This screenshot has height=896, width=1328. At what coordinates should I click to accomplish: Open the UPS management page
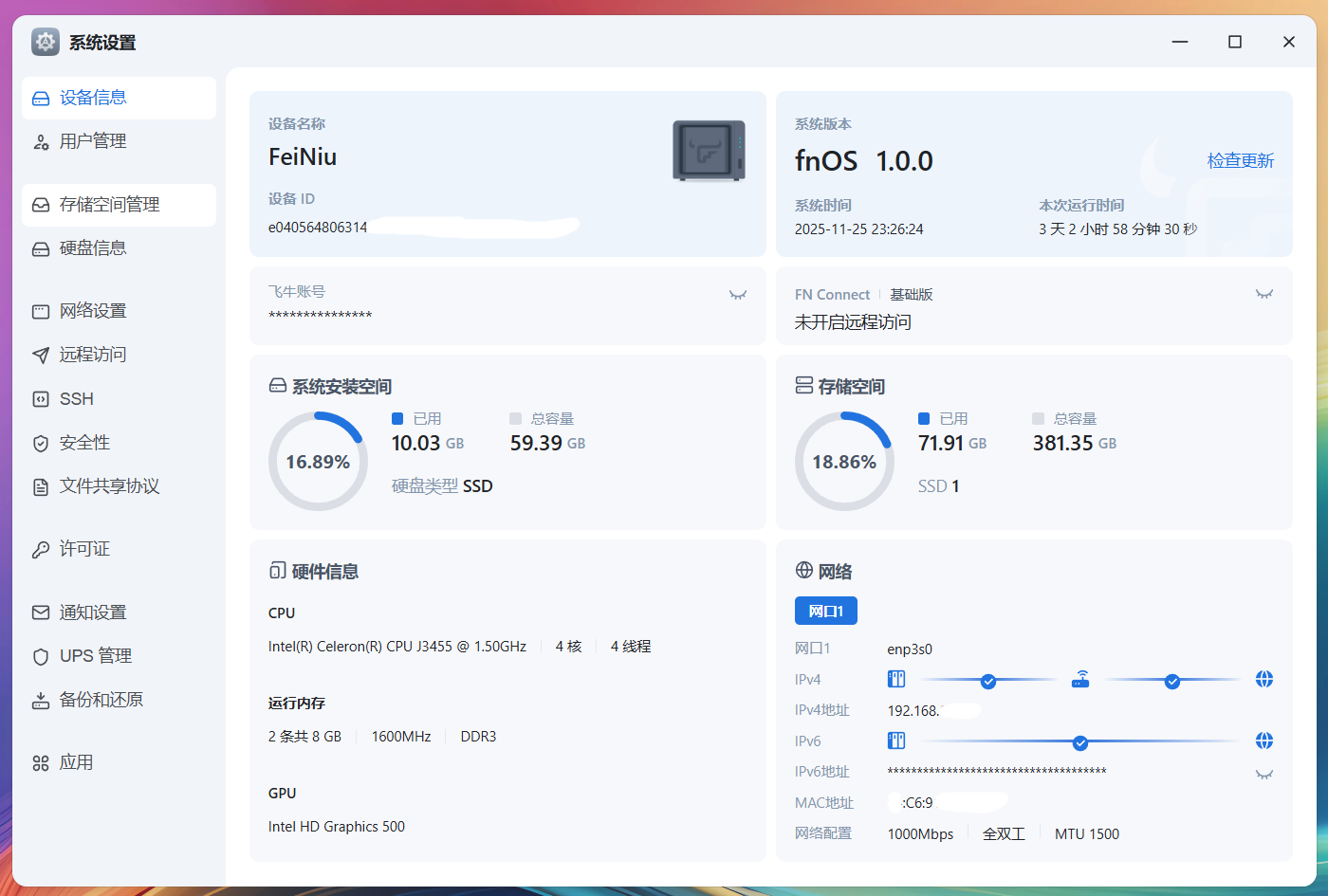[x=95, y=656]
